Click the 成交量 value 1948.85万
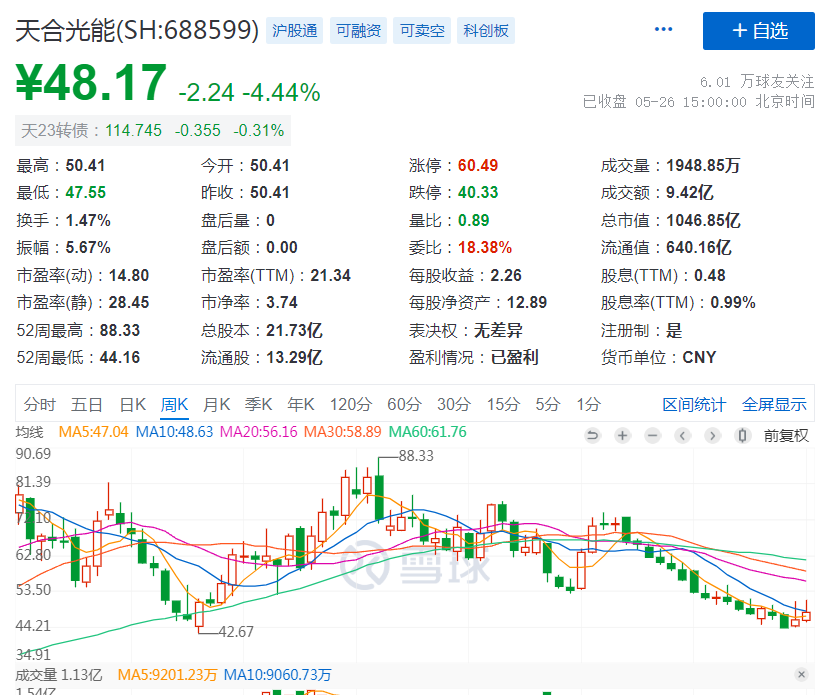Screen dimensions: 827x695 click(703, 166)
